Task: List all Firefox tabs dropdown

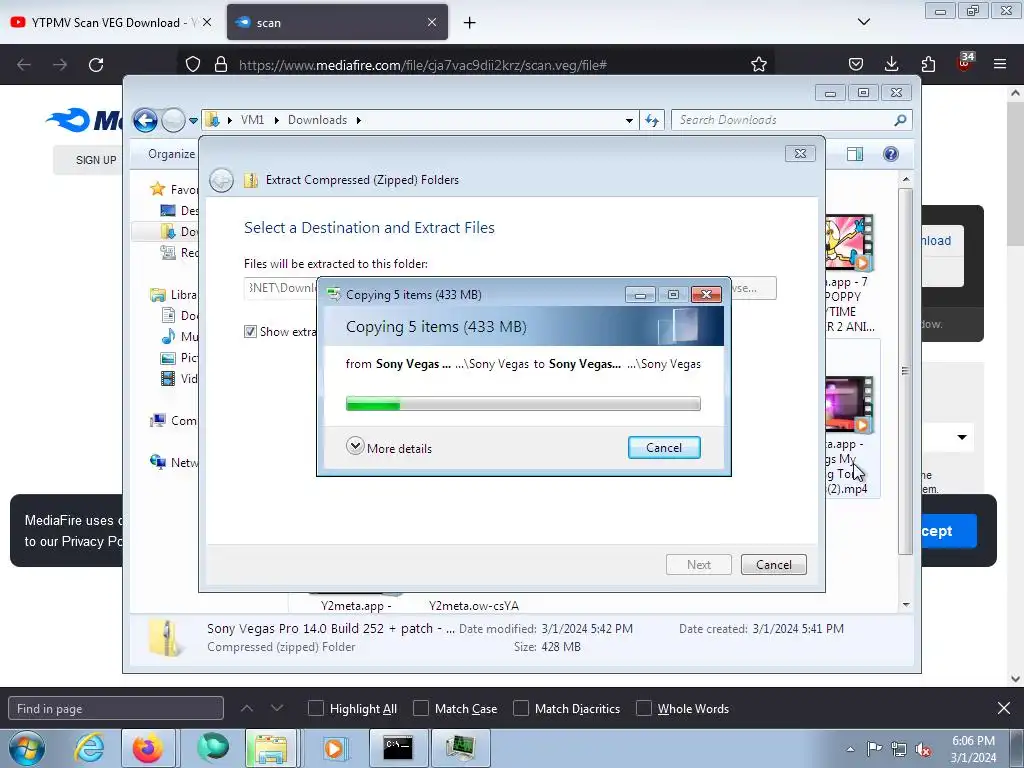Action: tap(863, 22)
